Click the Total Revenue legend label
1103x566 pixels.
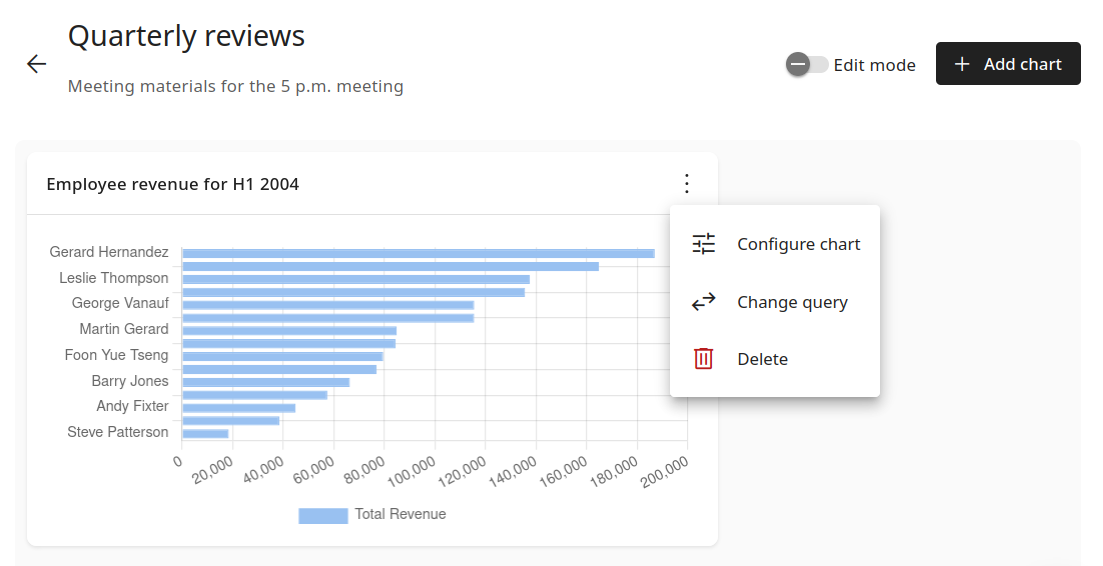400,514
